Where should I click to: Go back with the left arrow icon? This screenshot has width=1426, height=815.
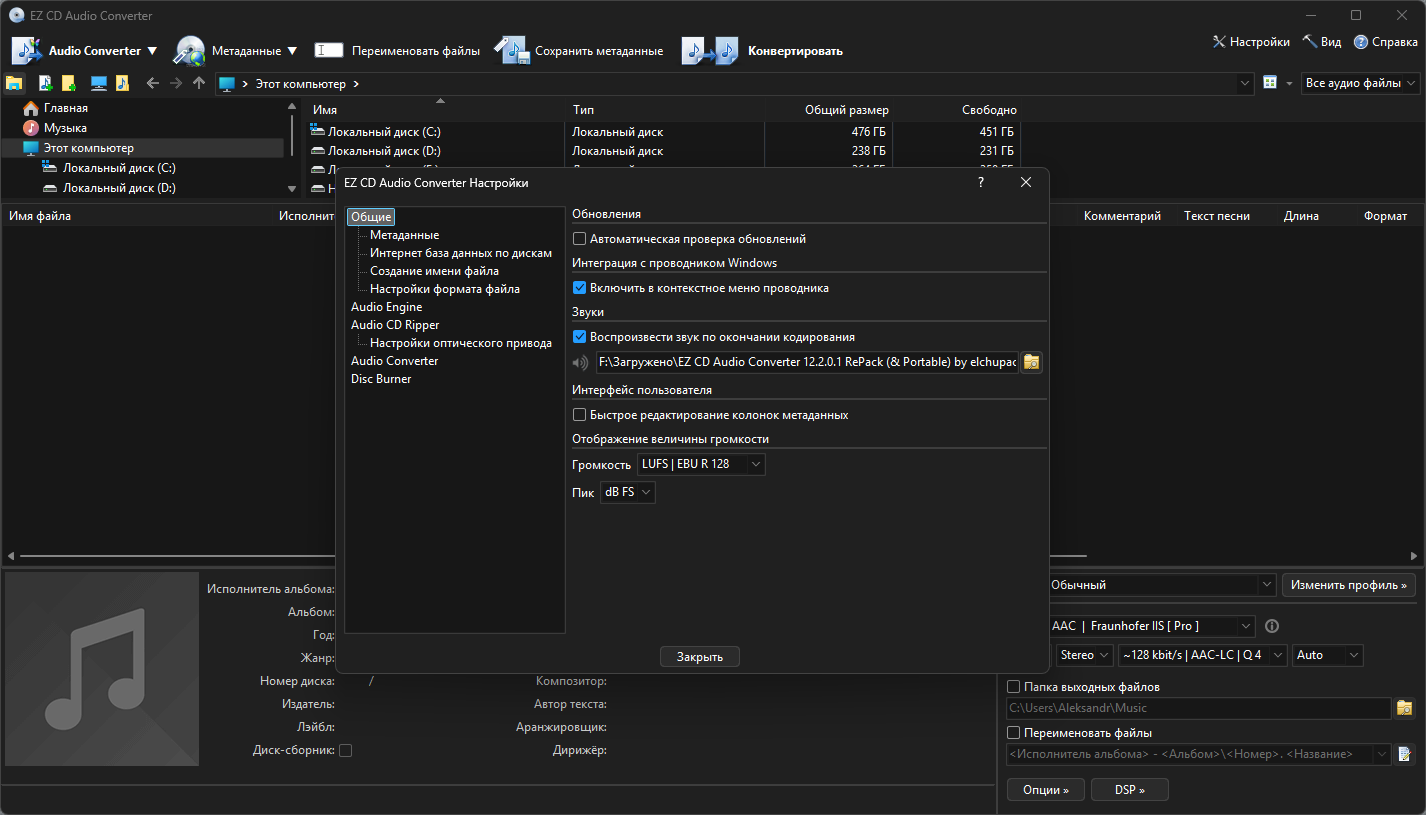tap(153, 83)
